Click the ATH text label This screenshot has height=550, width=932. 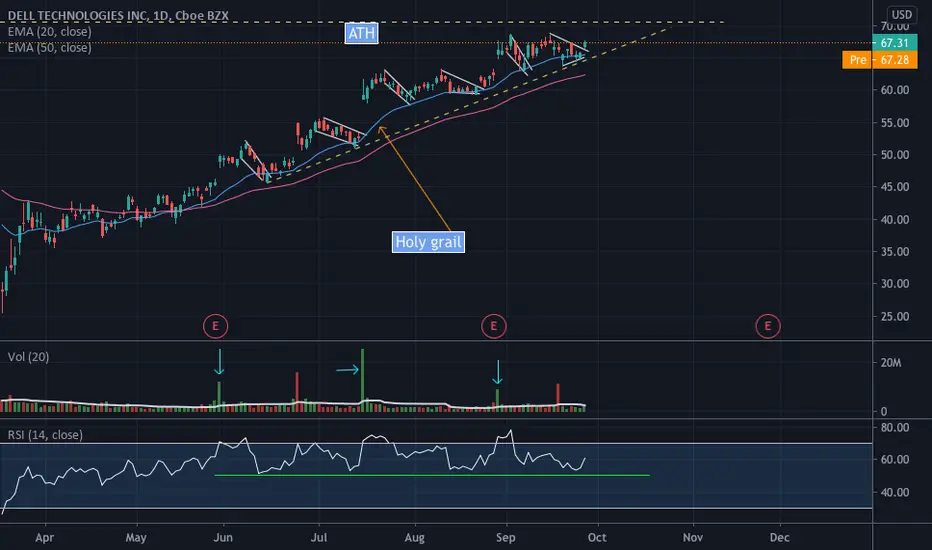tap(361, 33)
